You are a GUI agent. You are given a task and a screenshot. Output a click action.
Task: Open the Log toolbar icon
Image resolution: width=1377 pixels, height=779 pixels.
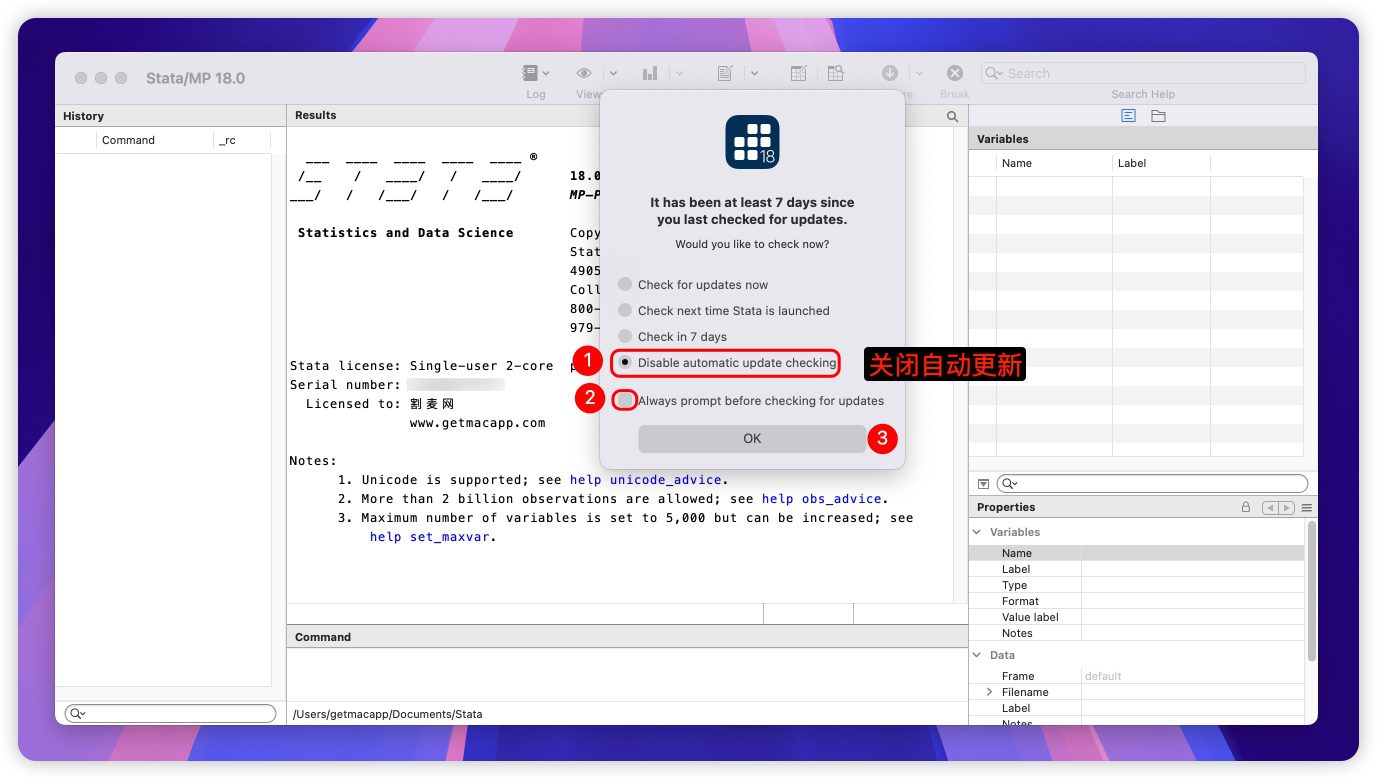[x=531, y=73]
